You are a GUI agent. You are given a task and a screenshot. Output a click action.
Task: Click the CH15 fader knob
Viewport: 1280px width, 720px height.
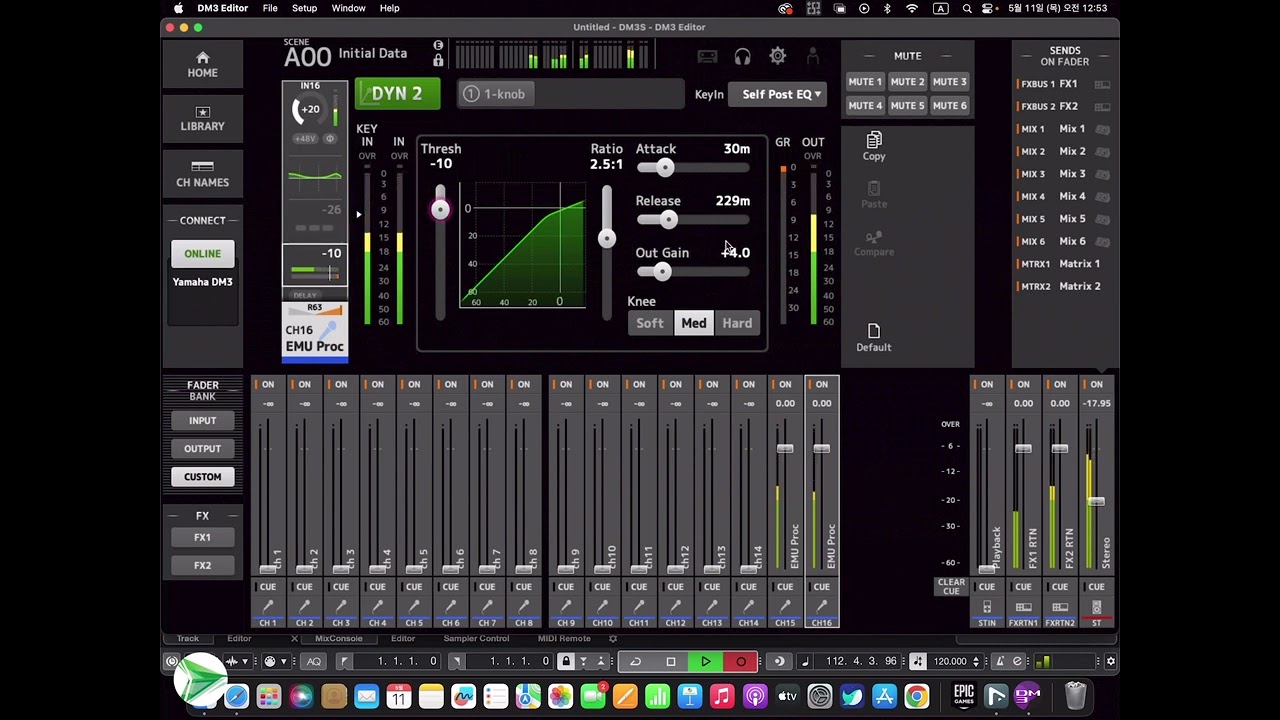point(785,449)
